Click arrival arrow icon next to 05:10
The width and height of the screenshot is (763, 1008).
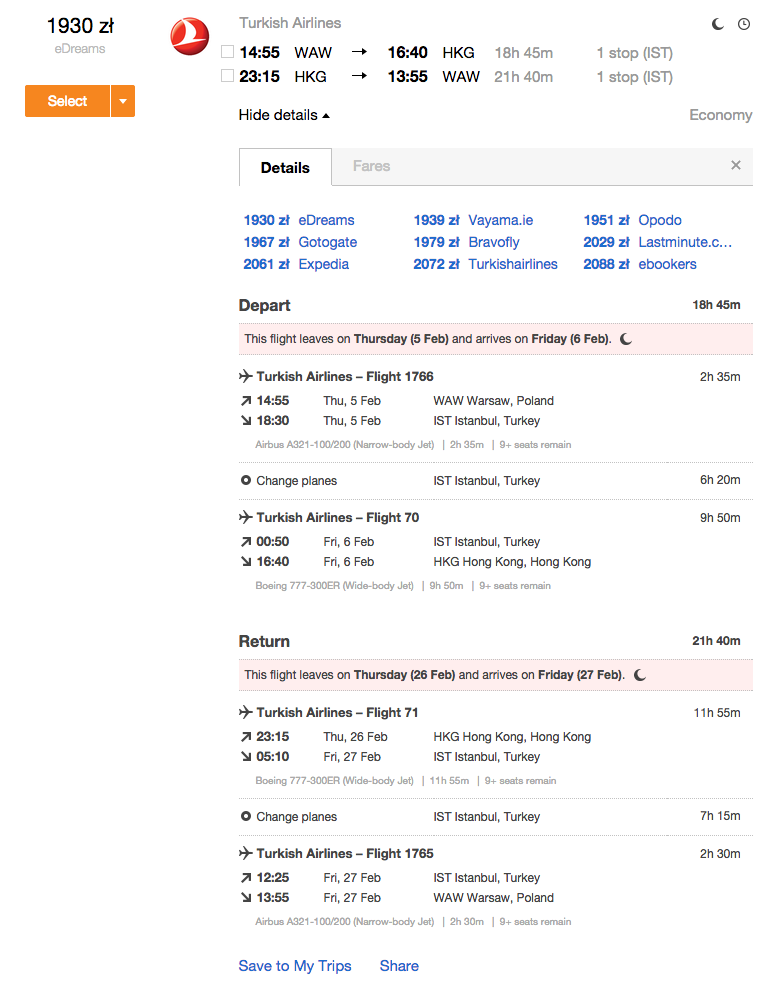246,757
